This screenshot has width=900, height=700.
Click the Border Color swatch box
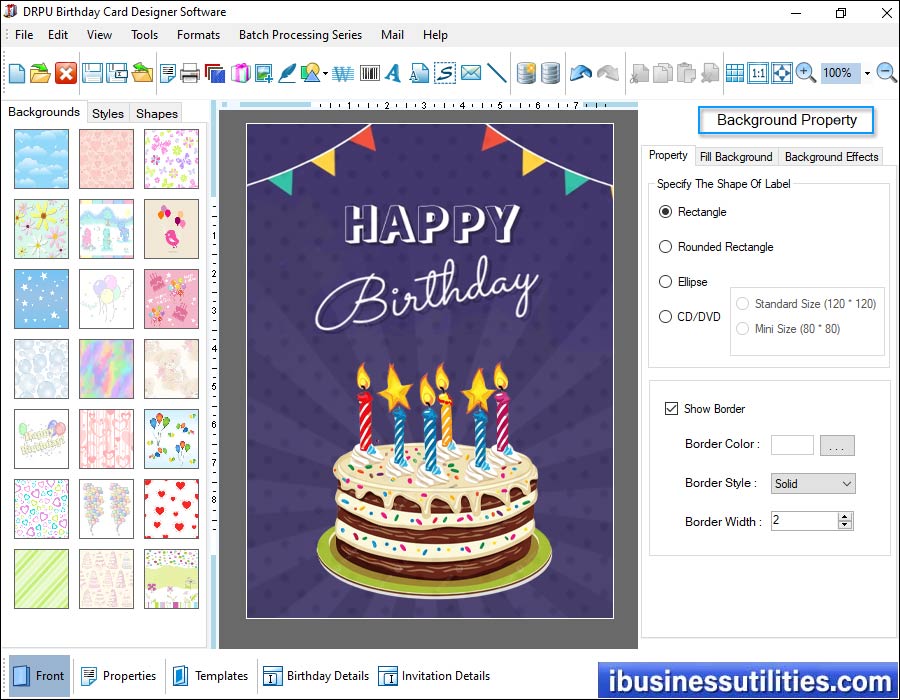(x=792, y=445)
